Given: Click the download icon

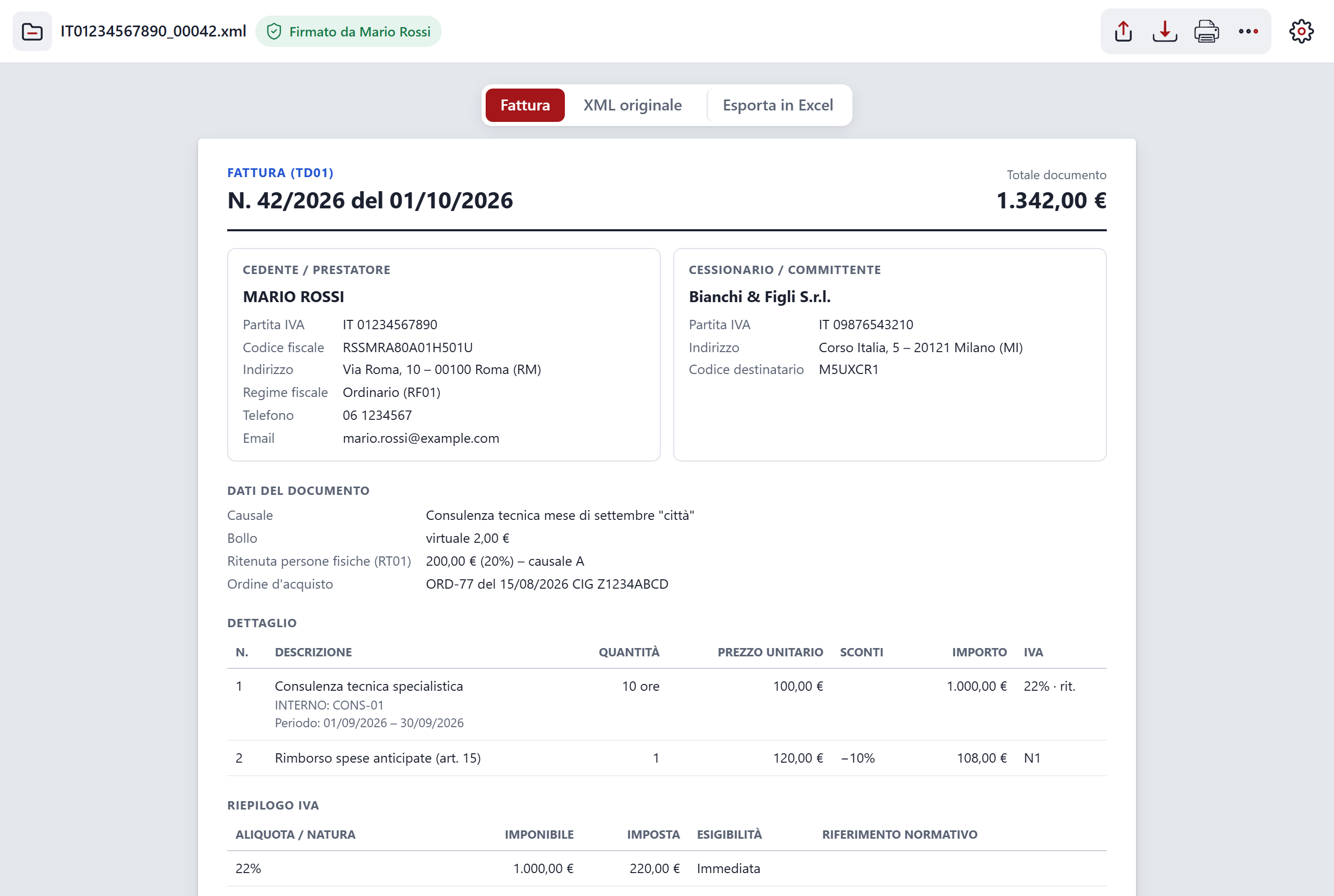Looking at the screenshot, I should tap(1165, 31).
